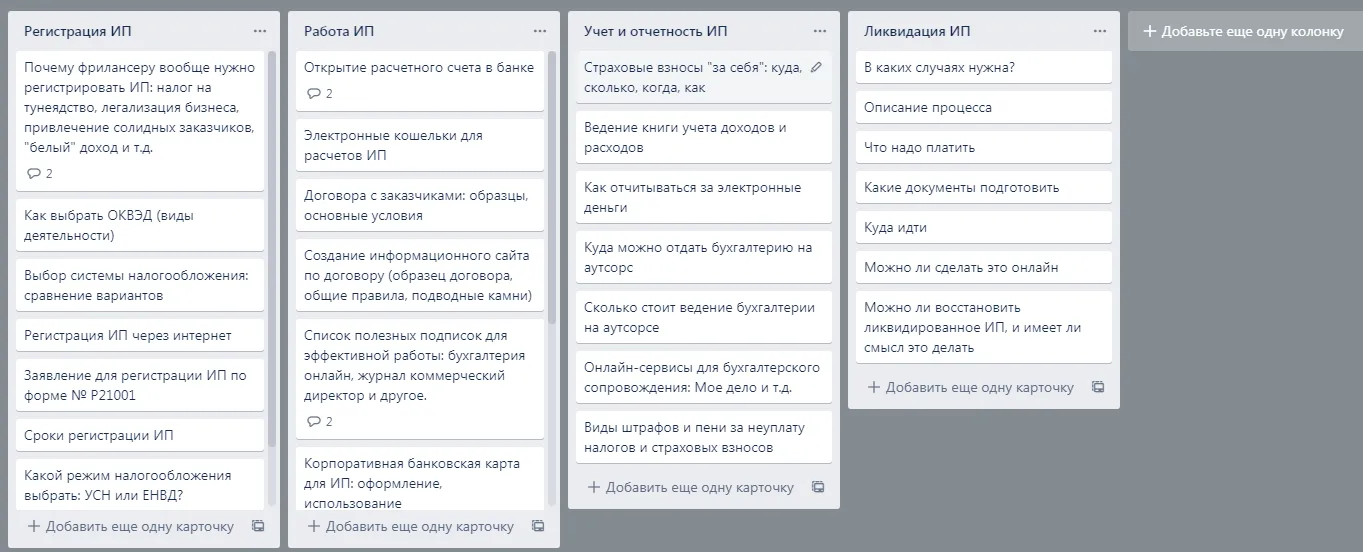1363x552 pixels.
Task: Open the Работа ИП list actions menu
Action: (x=540, y=31)
